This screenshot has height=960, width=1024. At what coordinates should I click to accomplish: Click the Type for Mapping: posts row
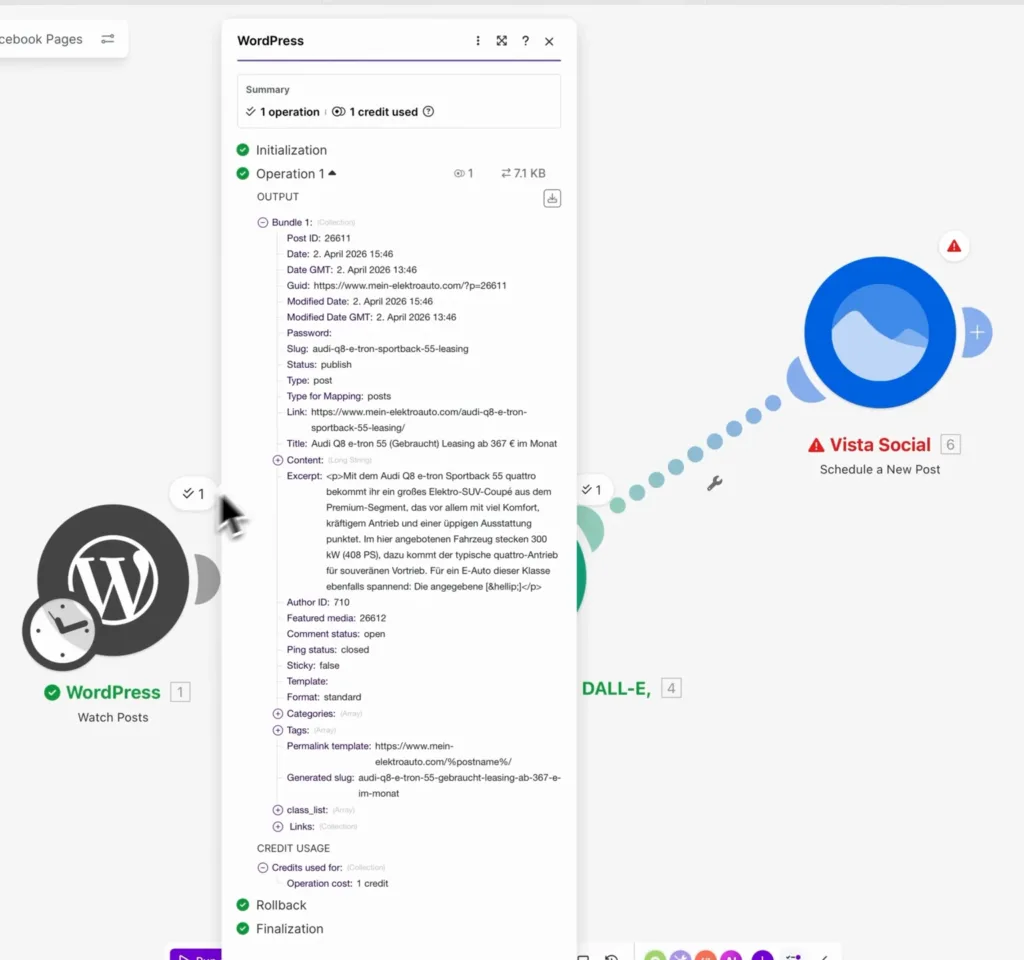point(338,396)
